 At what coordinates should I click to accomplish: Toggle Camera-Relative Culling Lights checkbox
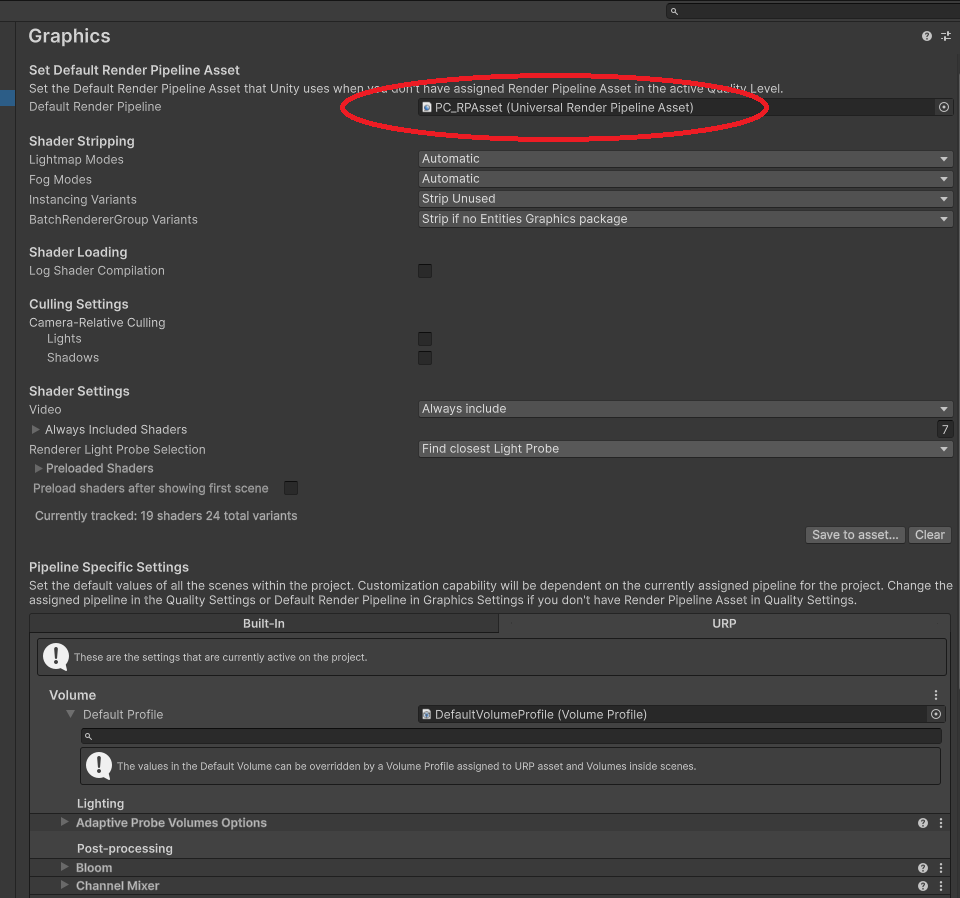[425, 339]
